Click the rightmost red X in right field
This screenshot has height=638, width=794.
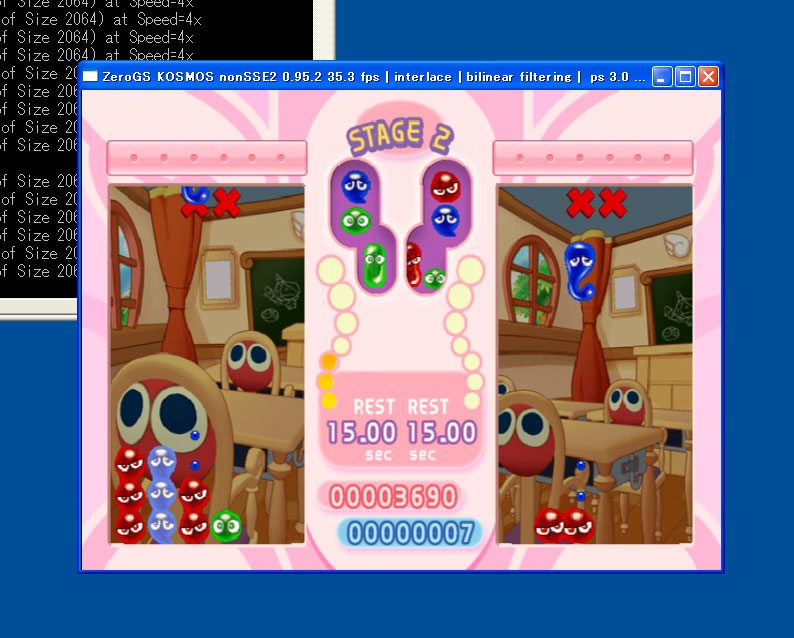pyautogui.click(x=613, y=203)
